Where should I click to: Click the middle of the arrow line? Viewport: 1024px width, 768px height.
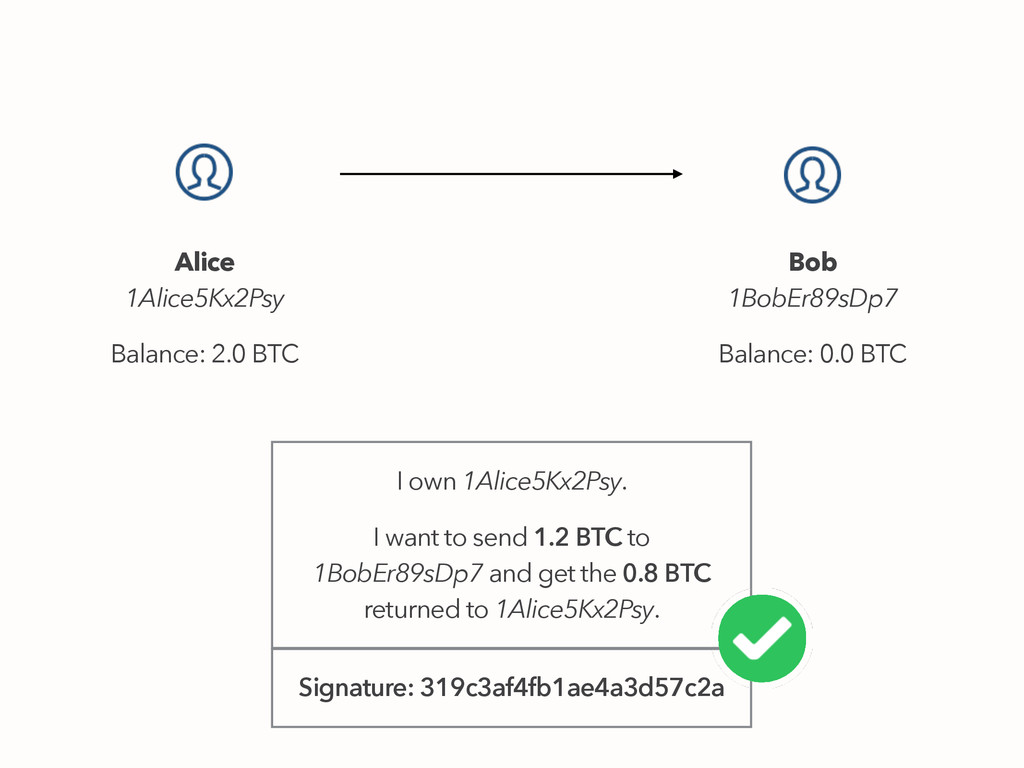(x=508, y=174)
